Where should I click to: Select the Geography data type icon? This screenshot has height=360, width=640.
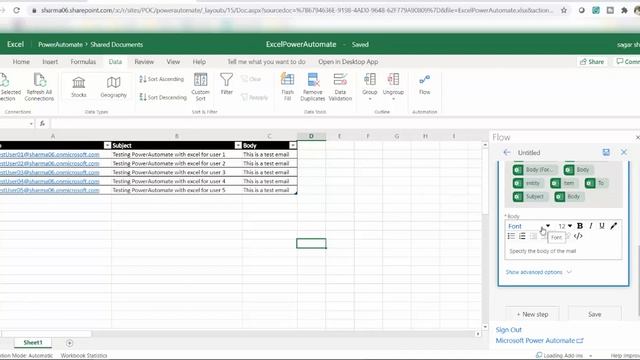113,87
